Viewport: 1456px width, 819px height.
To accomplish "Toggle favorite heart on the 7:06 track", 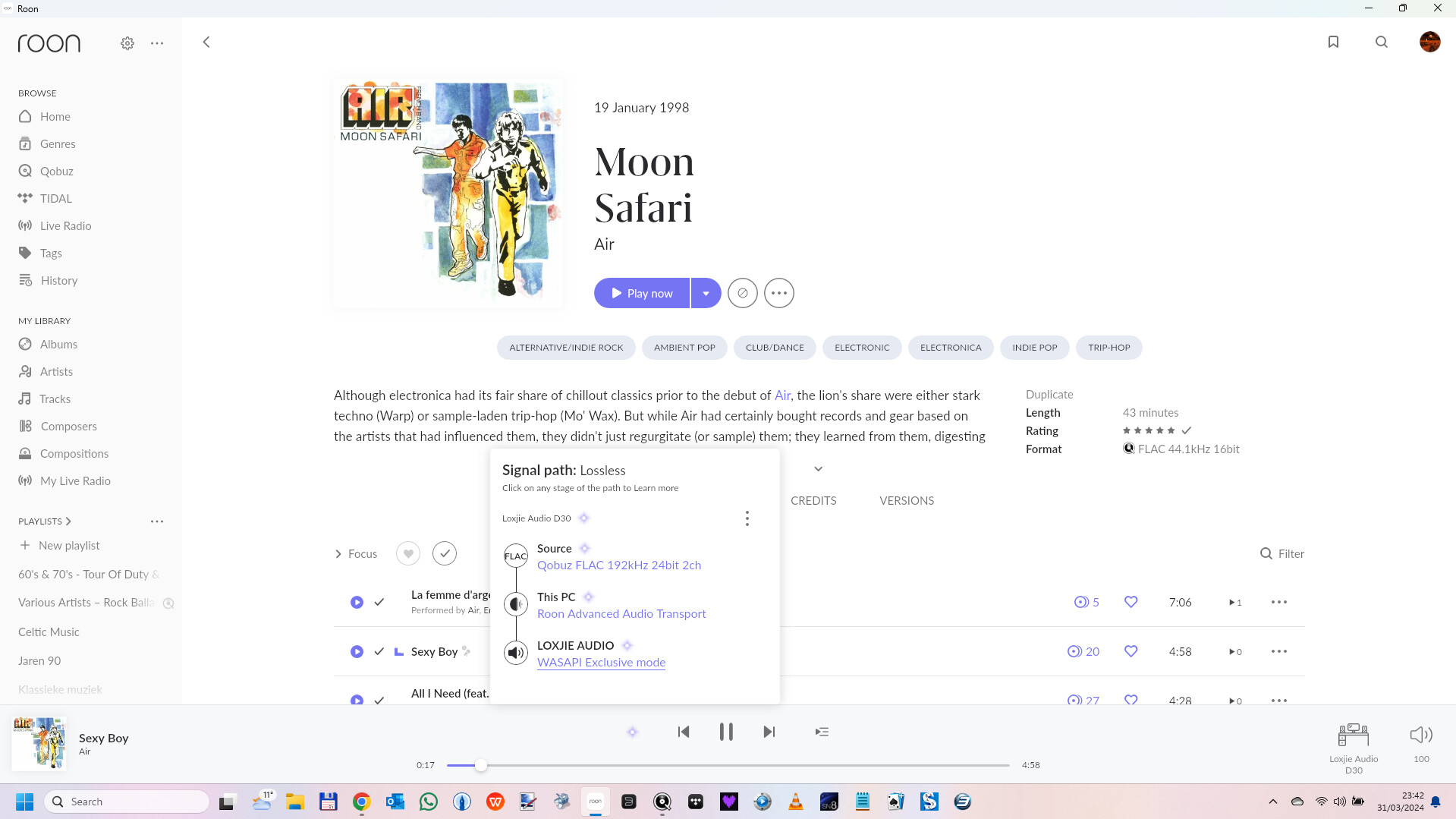I will [x=1131, y=603].
